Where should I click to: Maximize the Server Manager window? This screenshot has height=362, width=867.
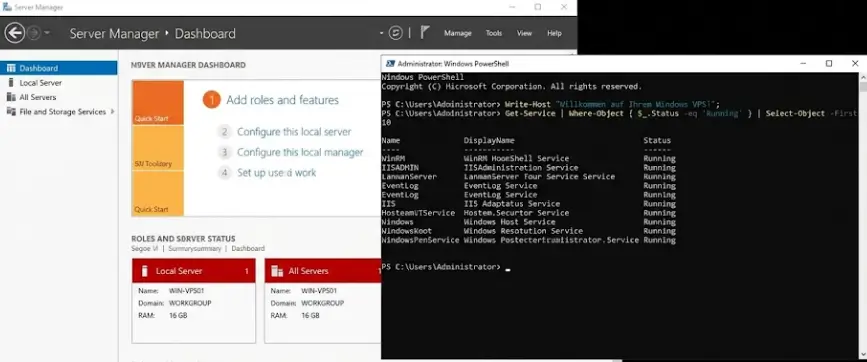tap(537, 7)
